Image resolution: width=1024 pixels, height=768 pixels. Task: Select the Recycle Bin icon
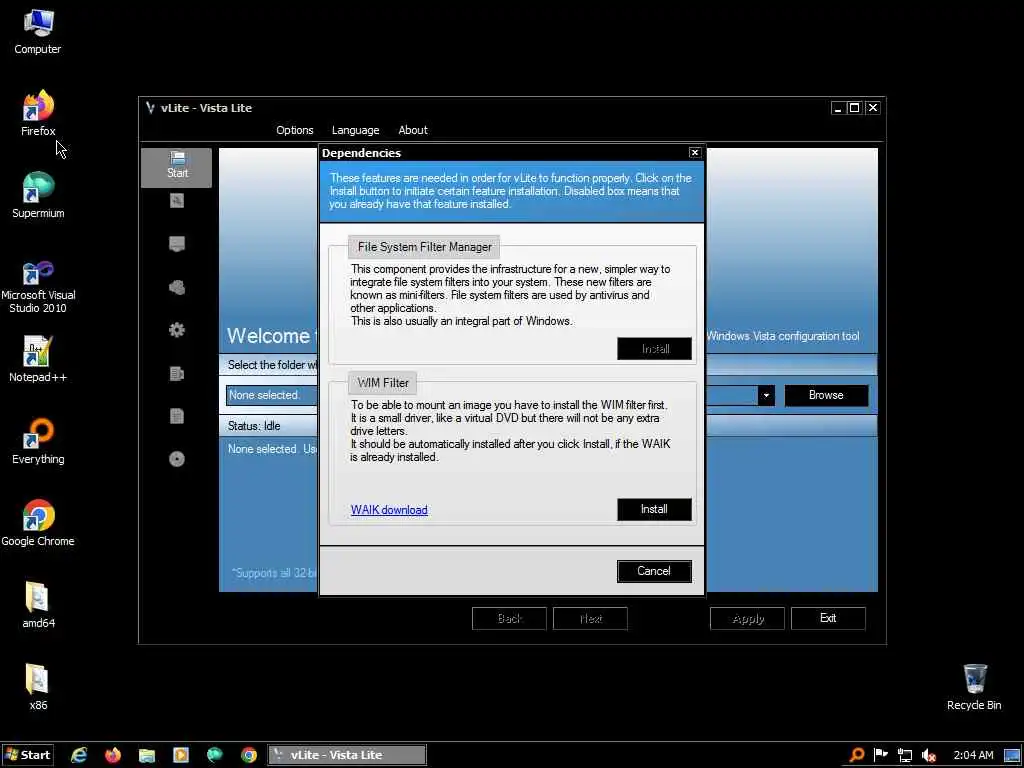tap(974, 688)
